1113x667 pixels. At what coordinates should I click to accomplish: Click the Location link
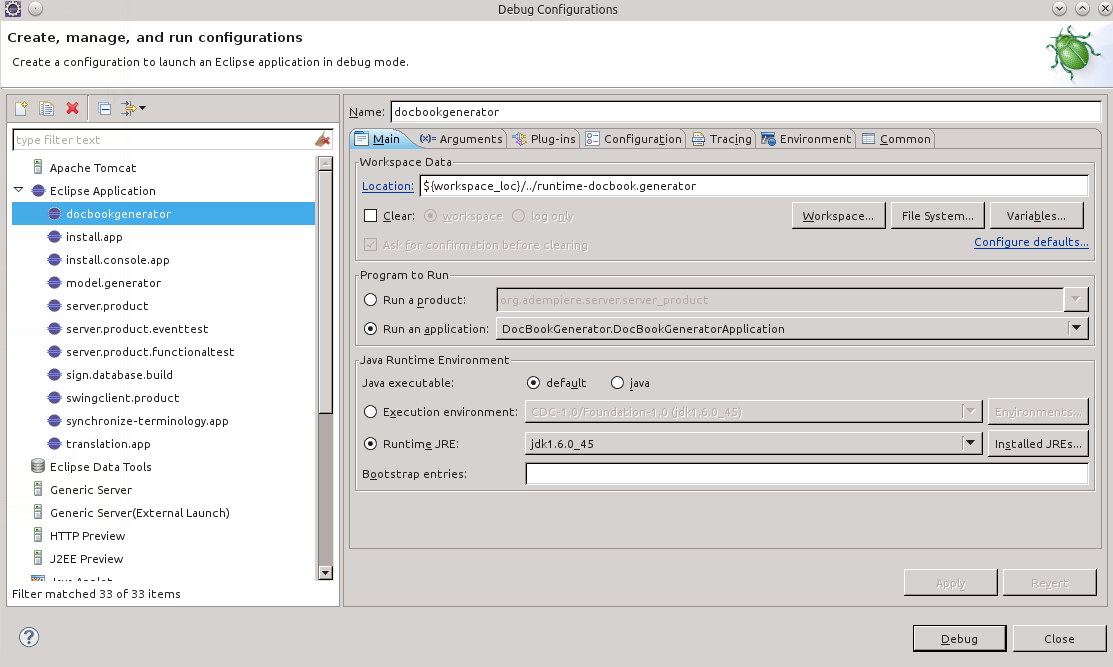point(388,186)
